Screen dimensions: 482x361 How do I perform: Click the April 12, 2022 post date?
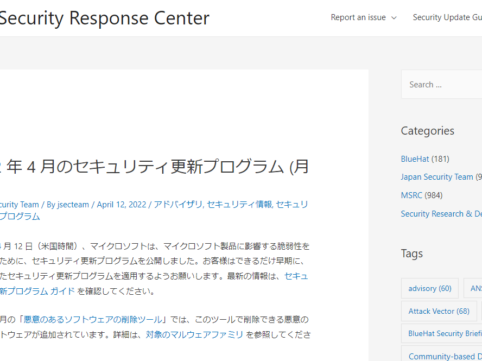tap(122, 204)
